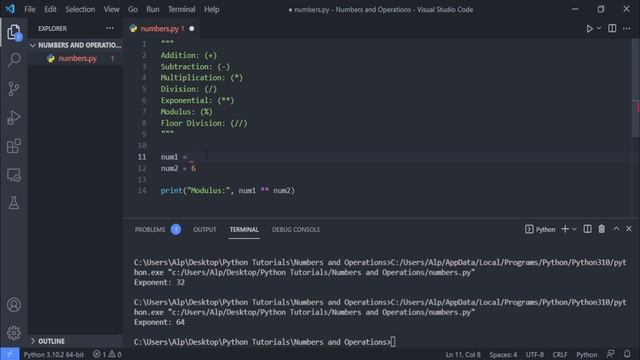The image size is (640, 360).
Task: Open notifications bell in status bar
Action: click(x=627, y=354)
